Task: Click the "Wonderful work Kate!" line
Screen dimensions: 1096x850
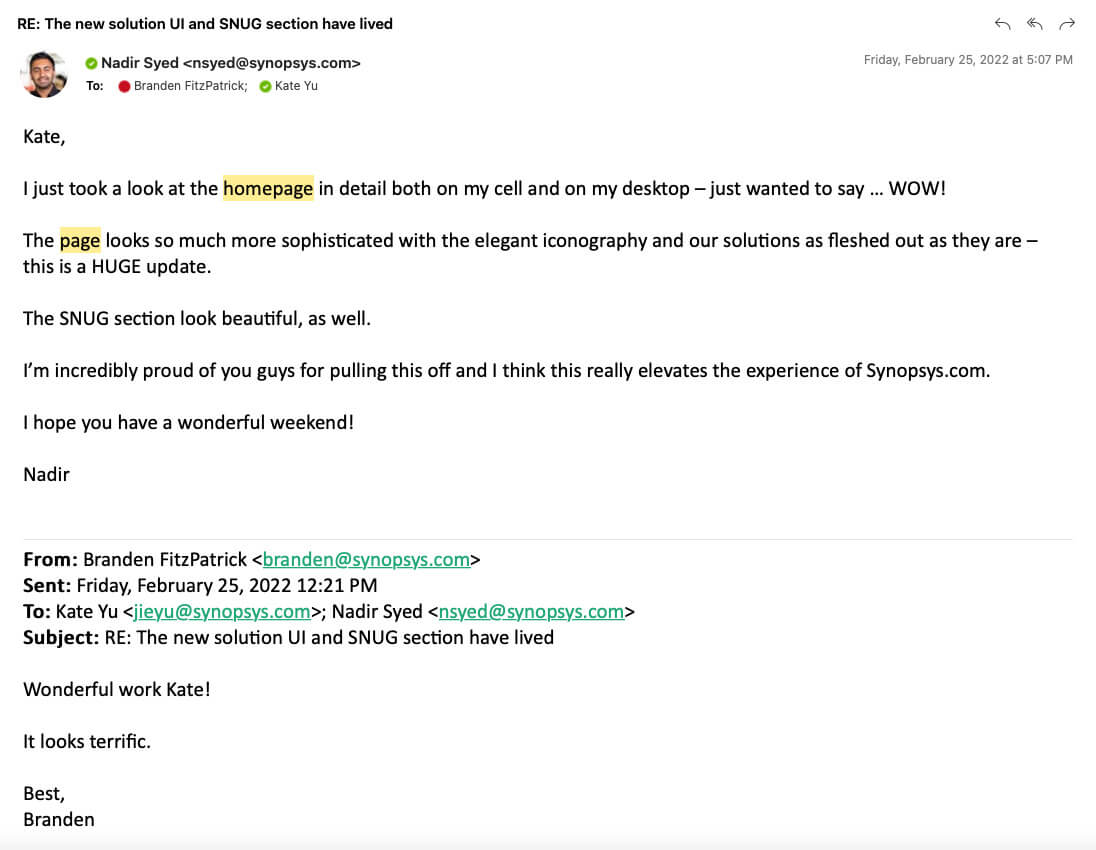Action: [x=117, y=689]
